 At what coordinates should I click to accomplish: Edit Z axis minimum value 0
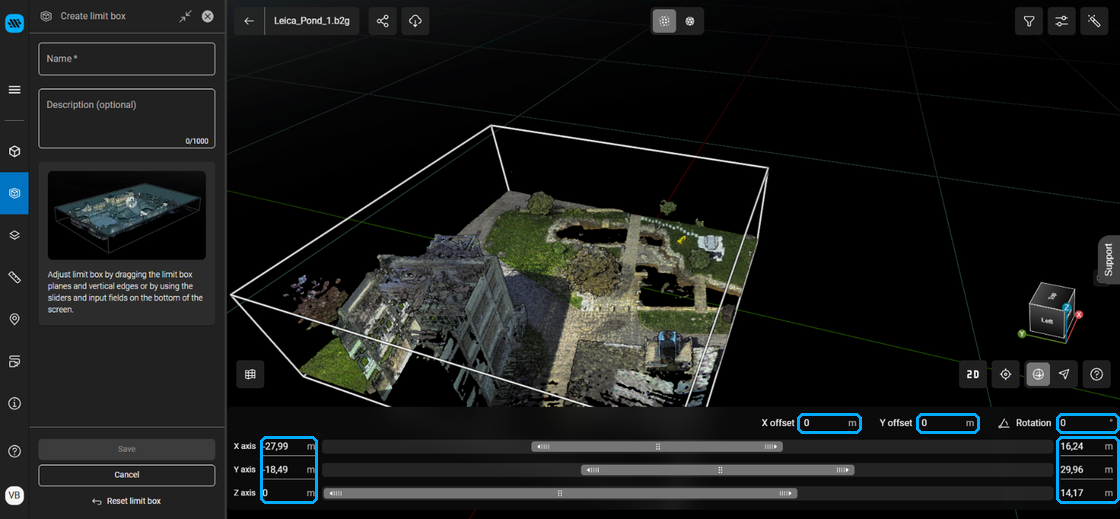[289, 493]
